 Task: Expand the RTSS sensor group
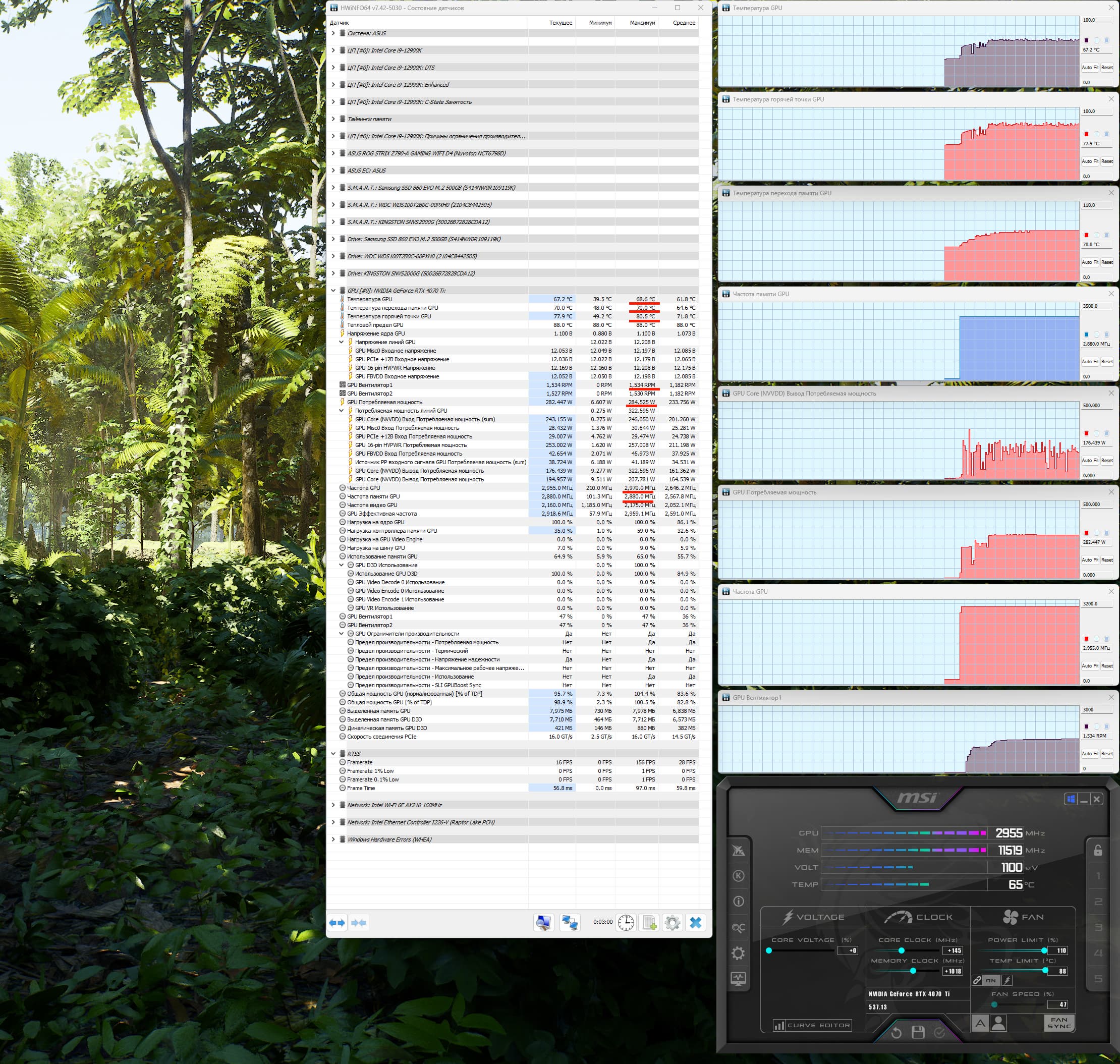pyautogui.click(x=333, y=754)
